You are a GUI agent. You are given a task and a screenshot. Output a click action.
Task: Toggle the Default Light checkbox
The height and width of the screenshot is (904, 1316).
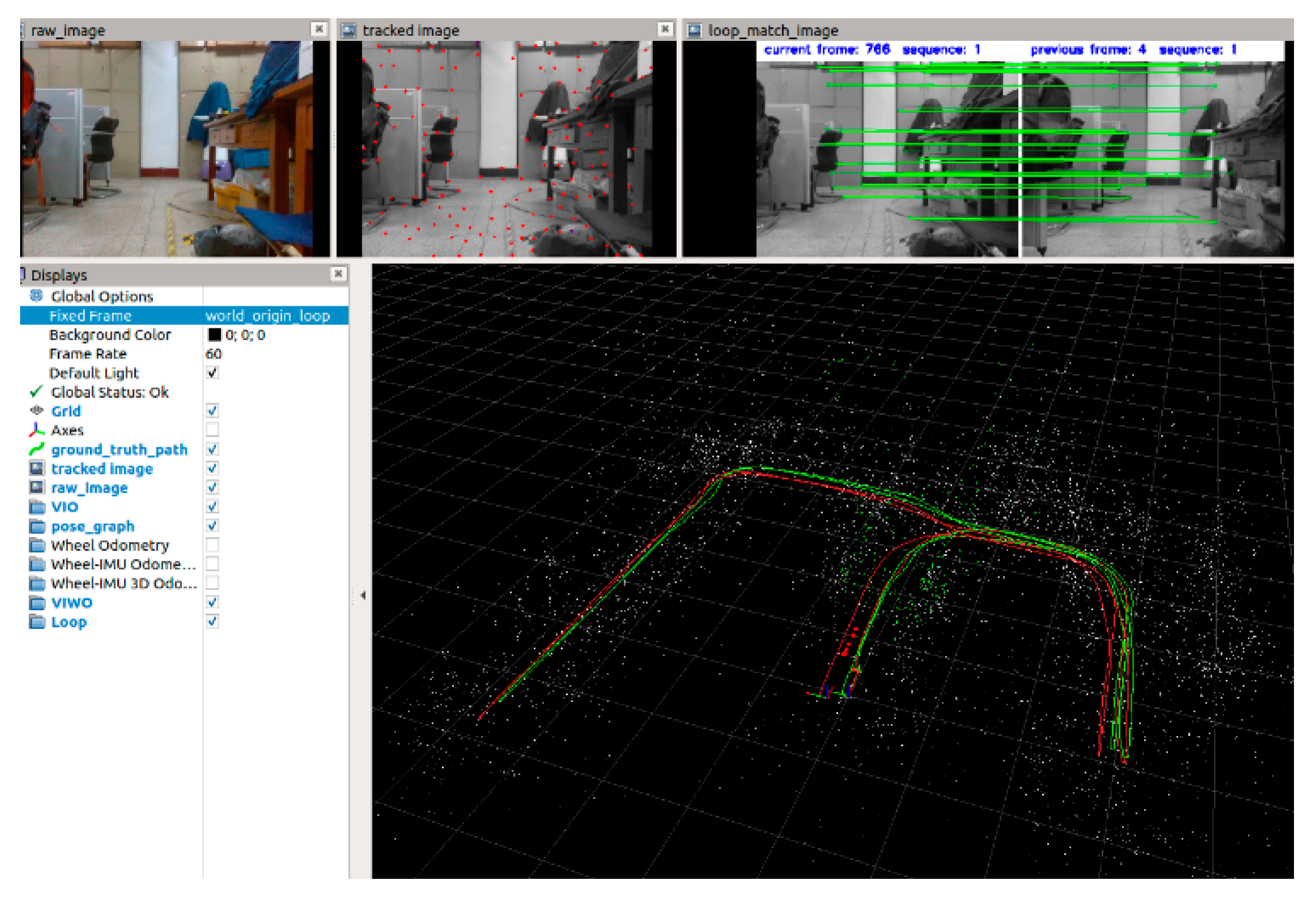click(x=213, y=373)
